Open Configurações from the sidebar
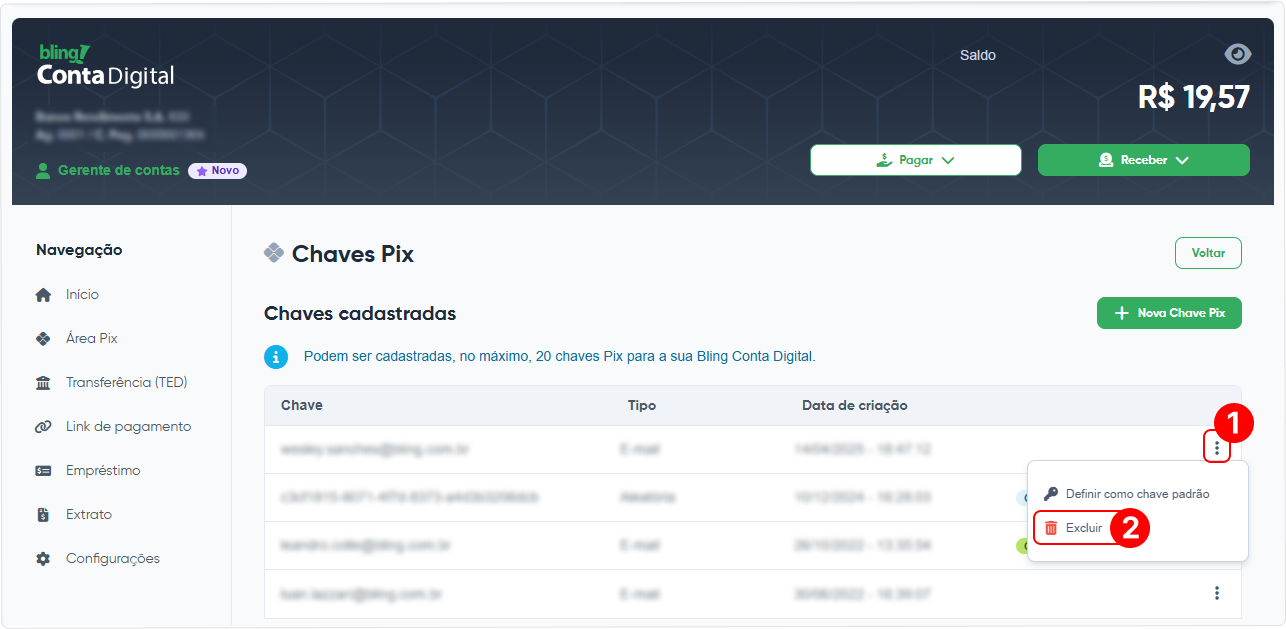Viewport: 1286px width, 629px height. pyautogui.click(x=98, y=559)
